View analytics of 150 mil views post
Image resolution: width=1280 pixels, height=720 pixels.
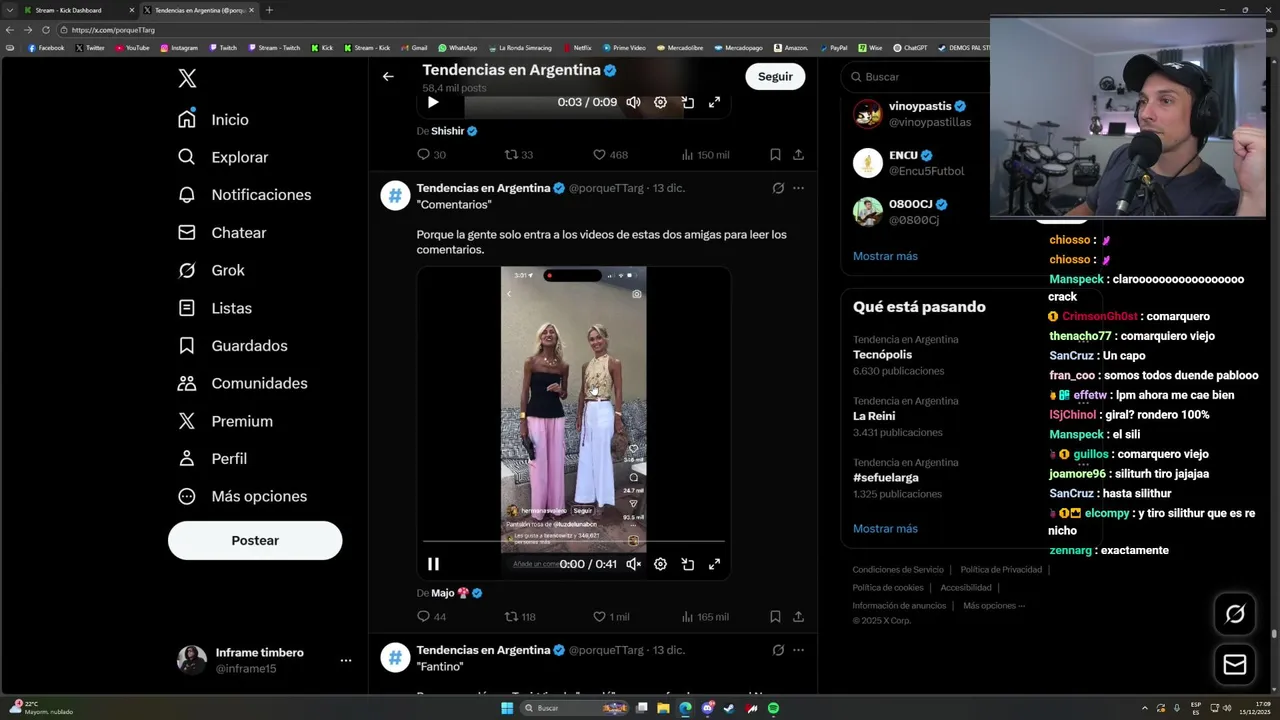[705, 155]
